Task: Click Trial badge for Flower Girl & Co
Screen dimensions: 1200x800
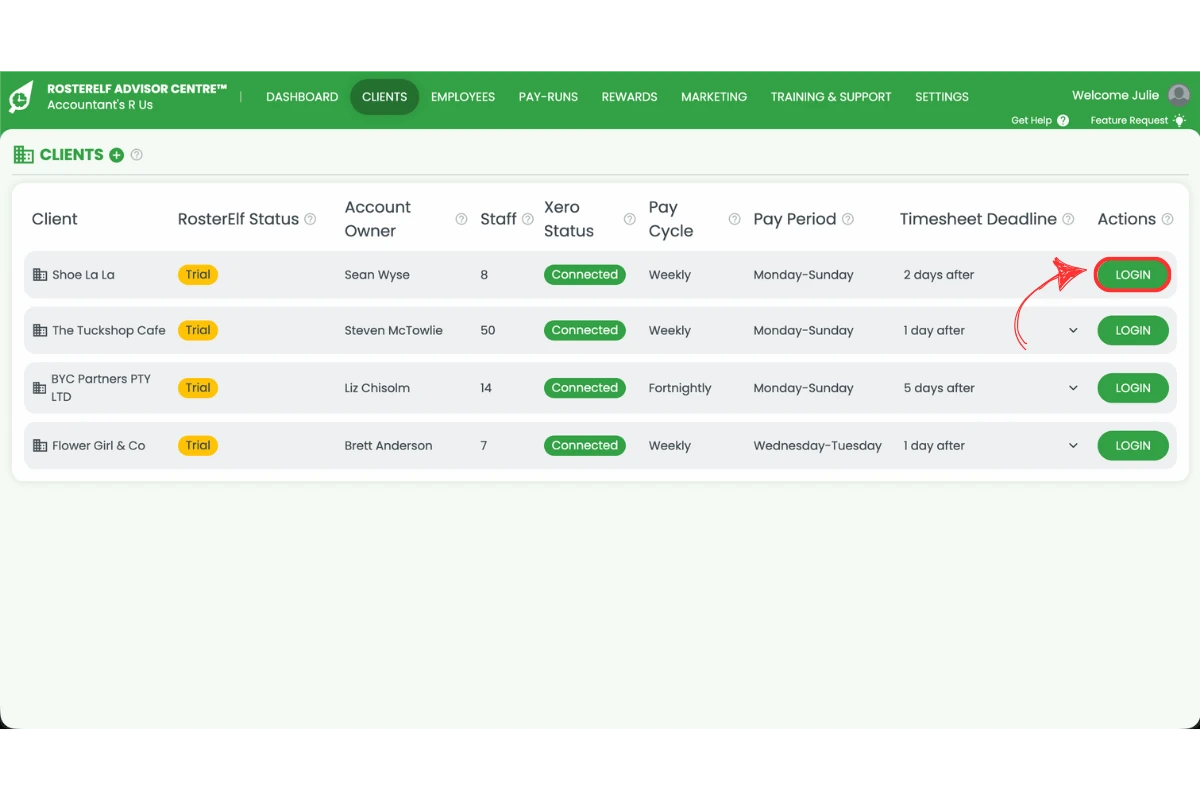Action: (x=198, y=445)
